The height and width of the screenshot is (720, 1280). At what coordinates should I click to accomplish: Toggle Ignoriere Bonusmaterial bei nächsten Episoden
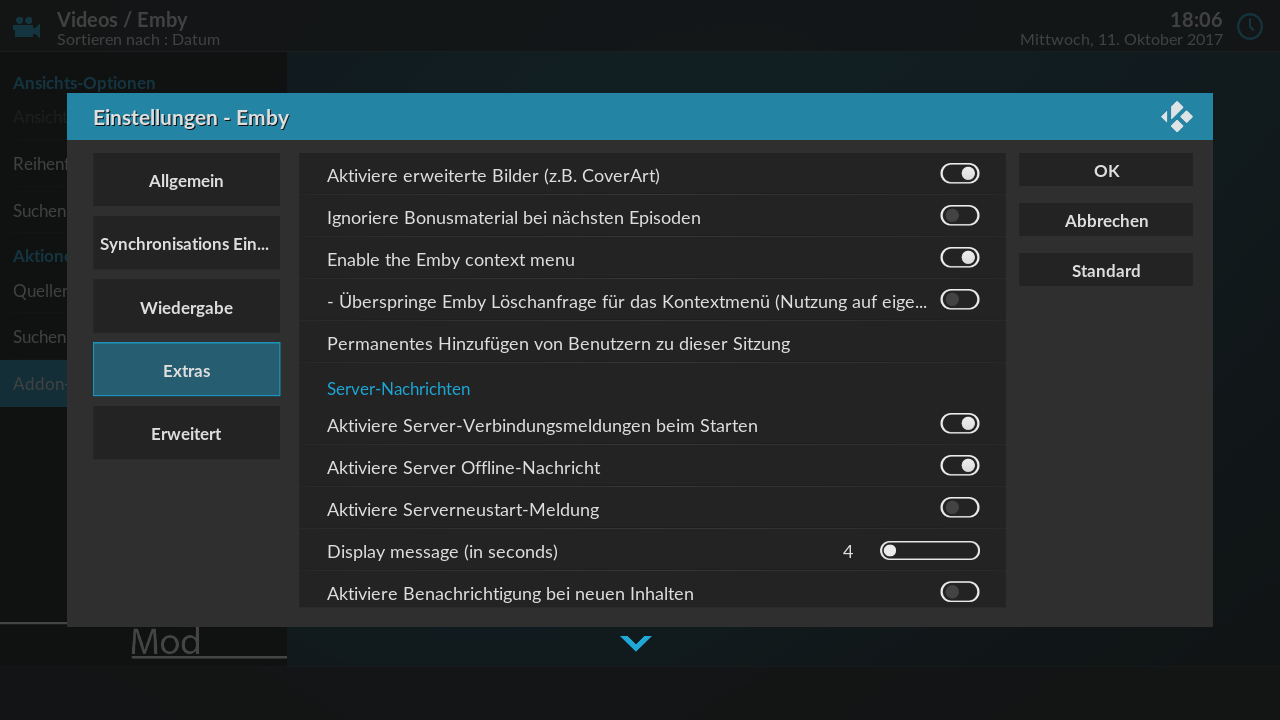click(x=960, y=216)
